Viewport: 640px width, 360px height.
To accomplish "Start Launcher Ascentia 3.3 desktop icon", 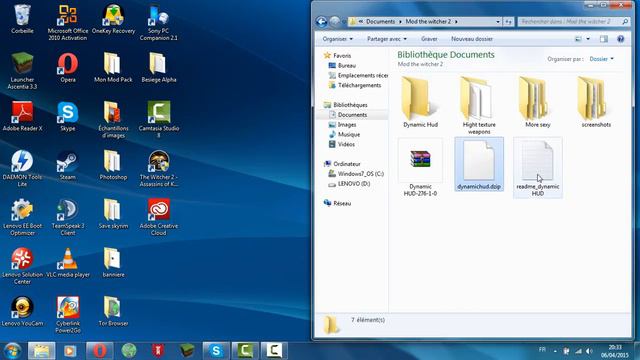I will 22,71.
